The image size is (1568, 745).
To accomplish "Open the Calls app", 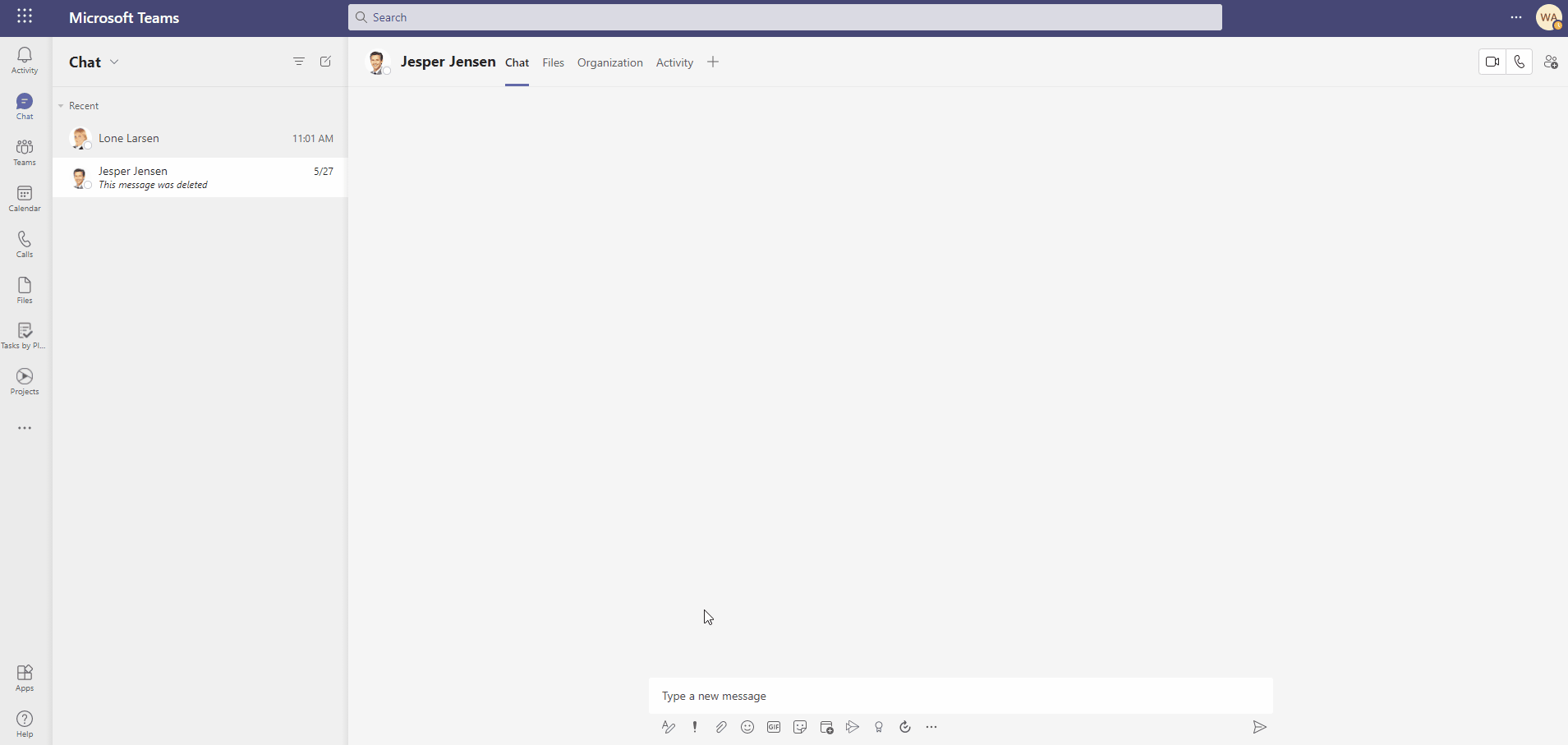I will tap(25, 244).
